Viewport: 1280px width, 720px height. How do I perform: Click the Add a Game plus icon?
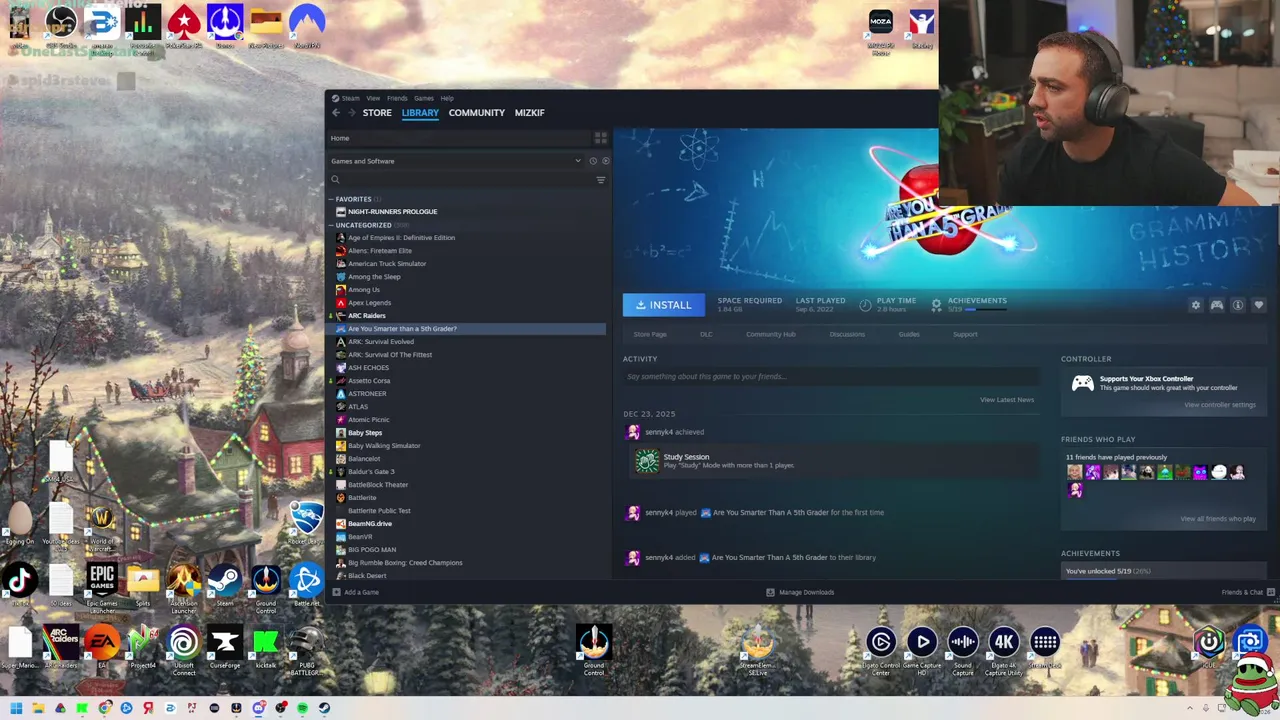click(x=336, y=592)
